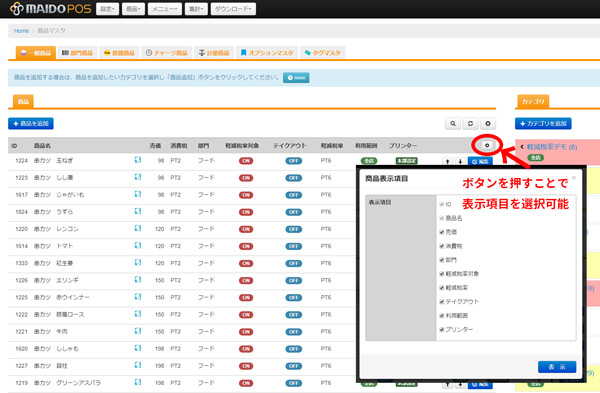The width and height of the screenshot is (600, 393).
Task: Open column display settings gear in table header
Action: click(x=487, y=145)
